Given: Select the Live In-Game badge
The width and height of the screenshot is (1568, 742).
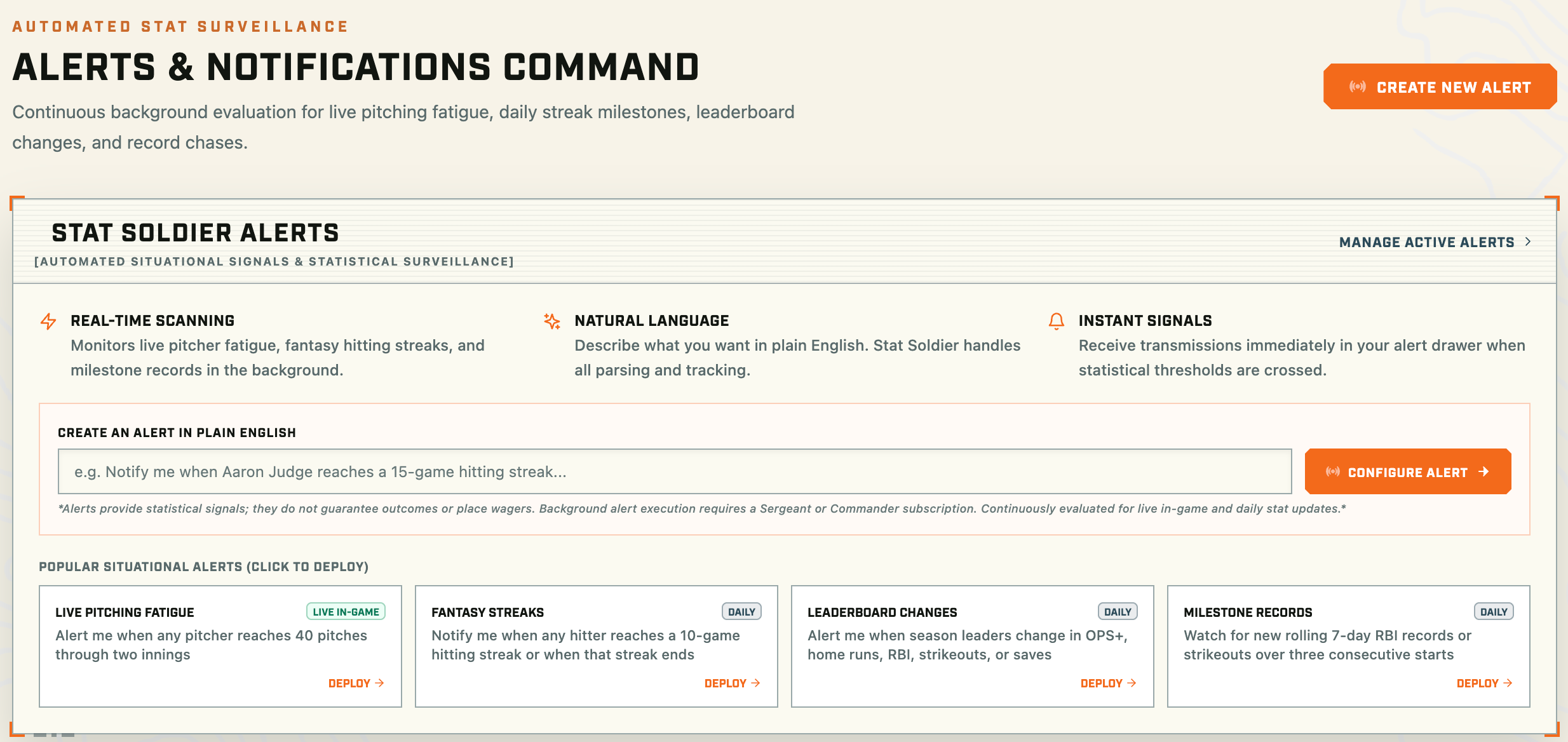Looking at the screenshot, I should pyautogui.click(x=346, y=612).
